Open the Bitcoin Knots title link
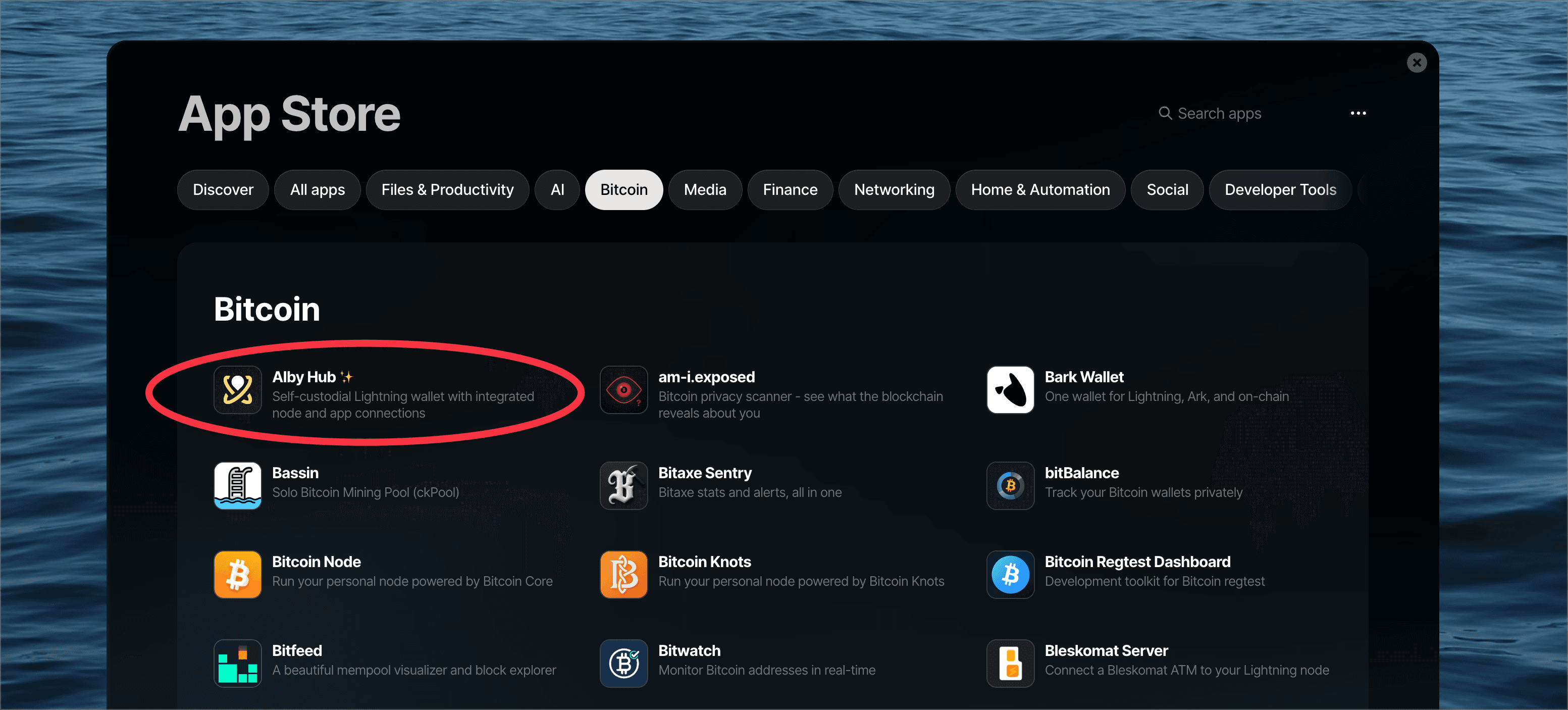This screenshot has height=710, width=1568. pos(704,562)
